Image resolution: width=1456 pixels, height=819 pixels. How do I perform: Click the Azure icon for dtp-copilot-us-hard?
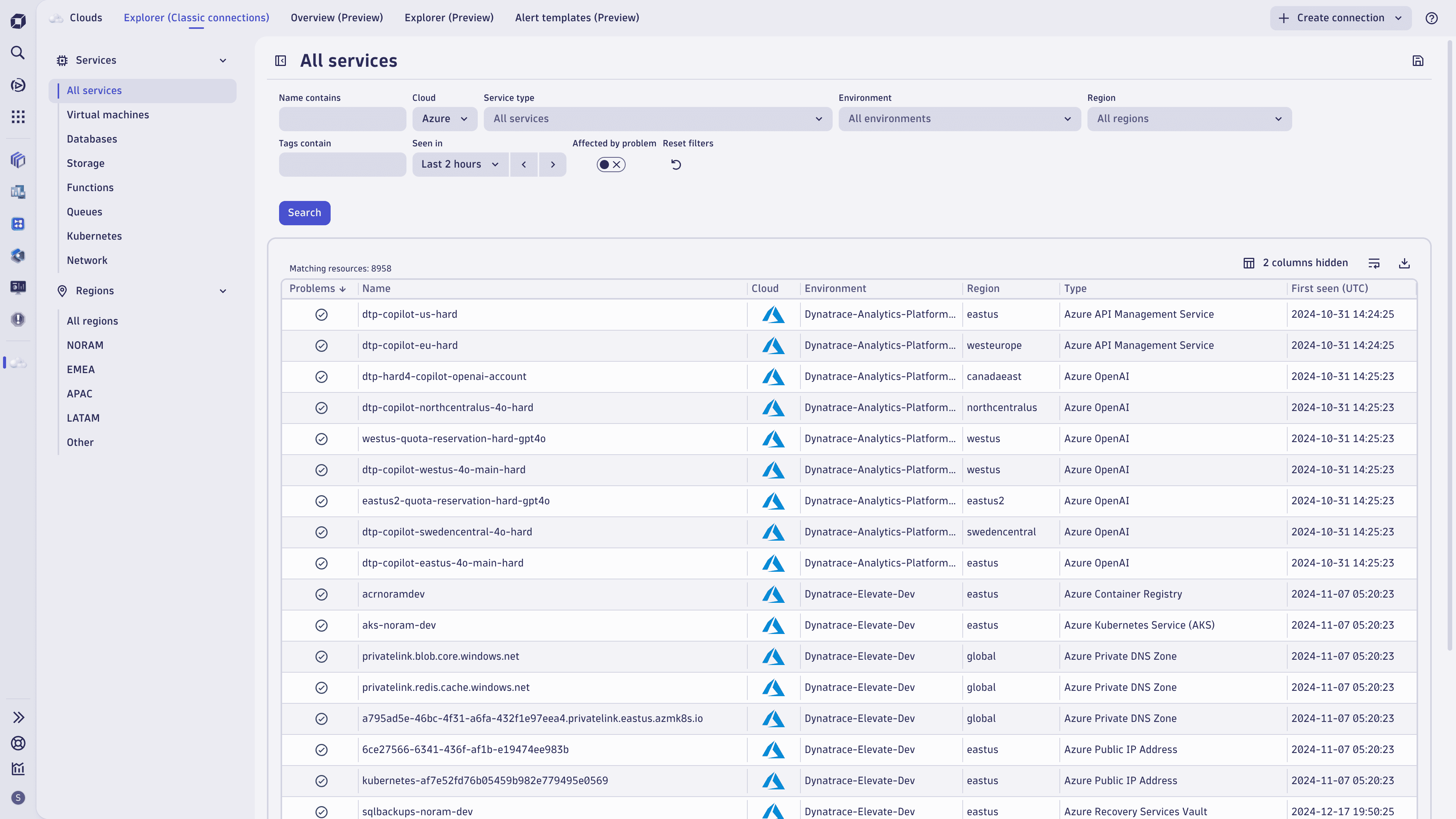(773, 314)
